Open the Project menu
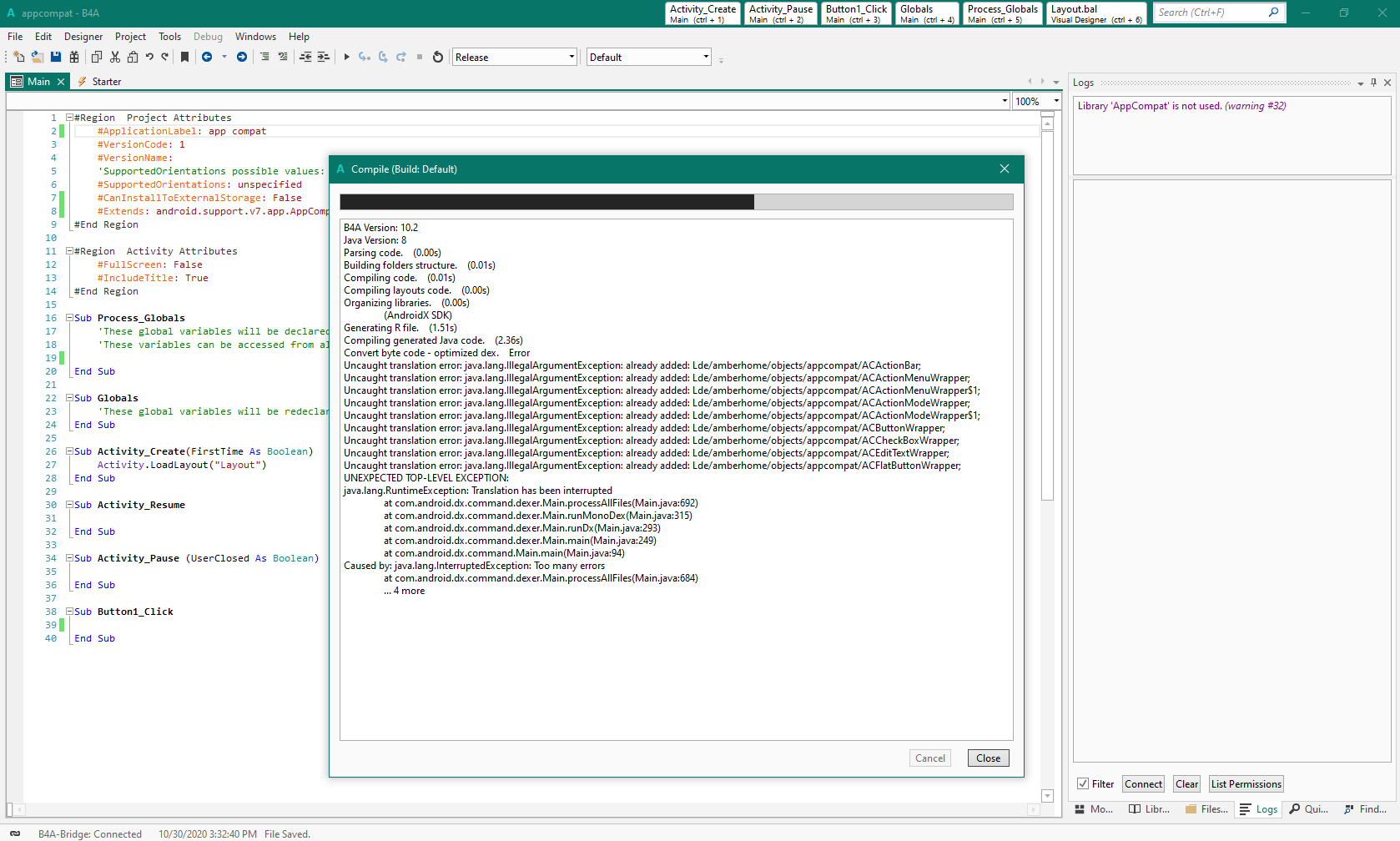 [130, 37]
